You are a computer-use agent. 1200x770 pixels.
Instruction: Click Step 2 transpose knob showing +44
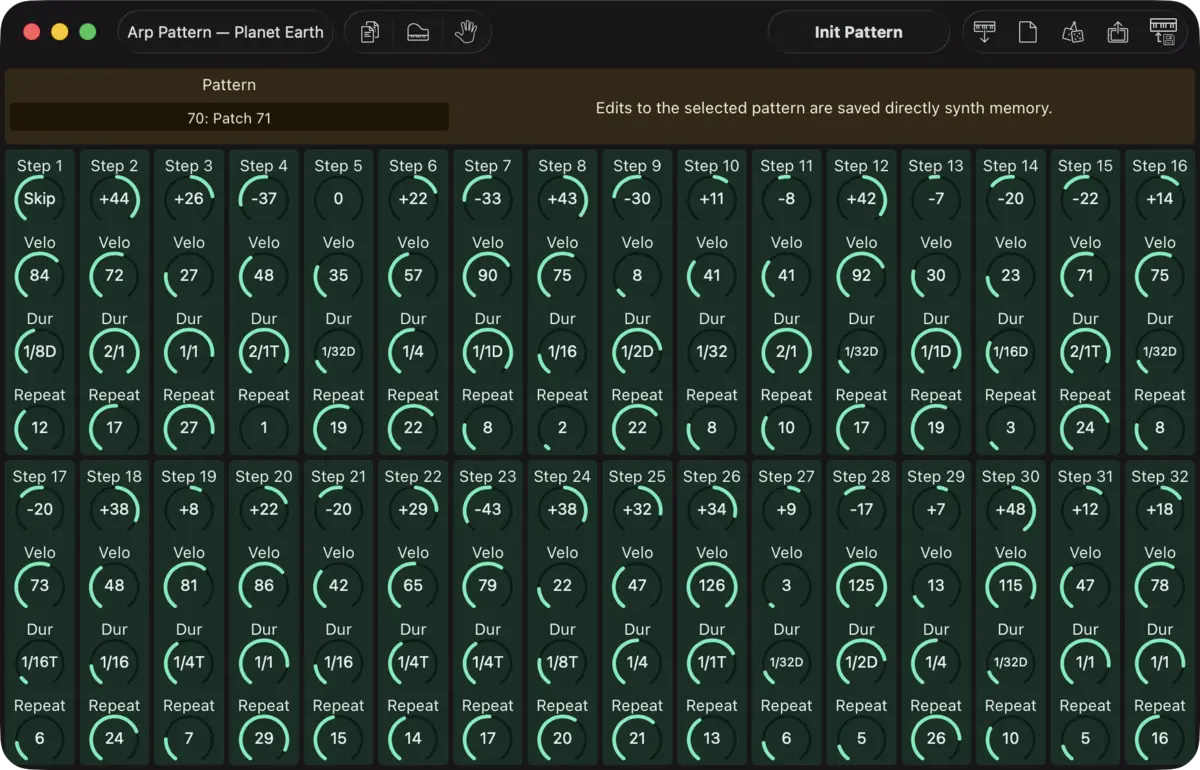coord(114,199)
